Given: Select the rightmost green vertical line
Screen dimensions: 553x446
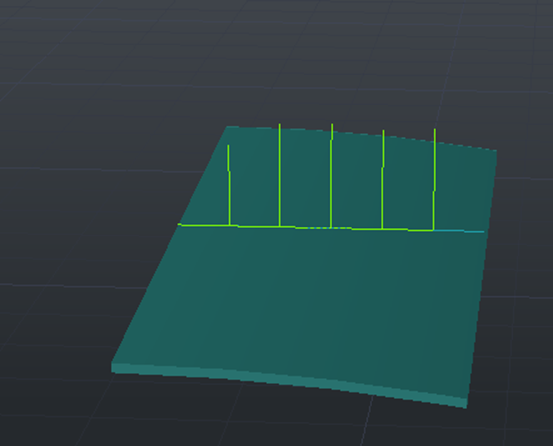Looking at the screenshot, I should (x=434, y=179).
